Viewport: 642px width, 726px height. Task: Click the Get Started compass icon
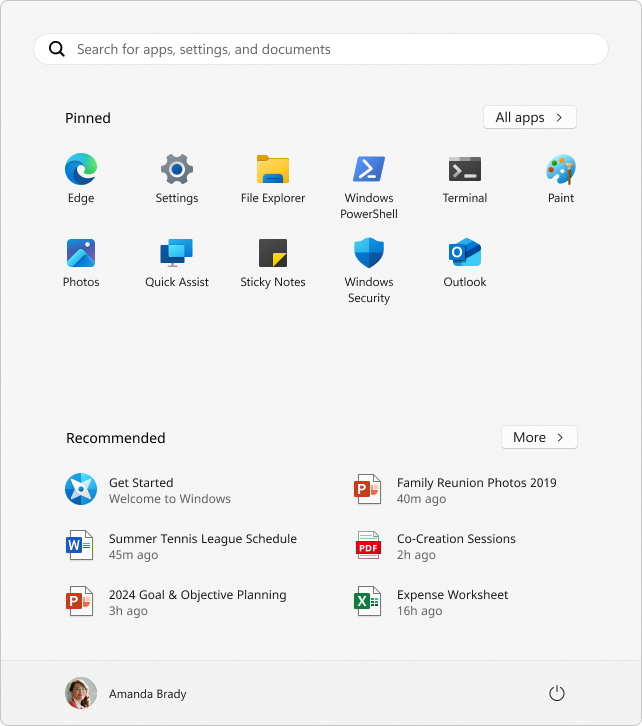[x=81, y=489]
